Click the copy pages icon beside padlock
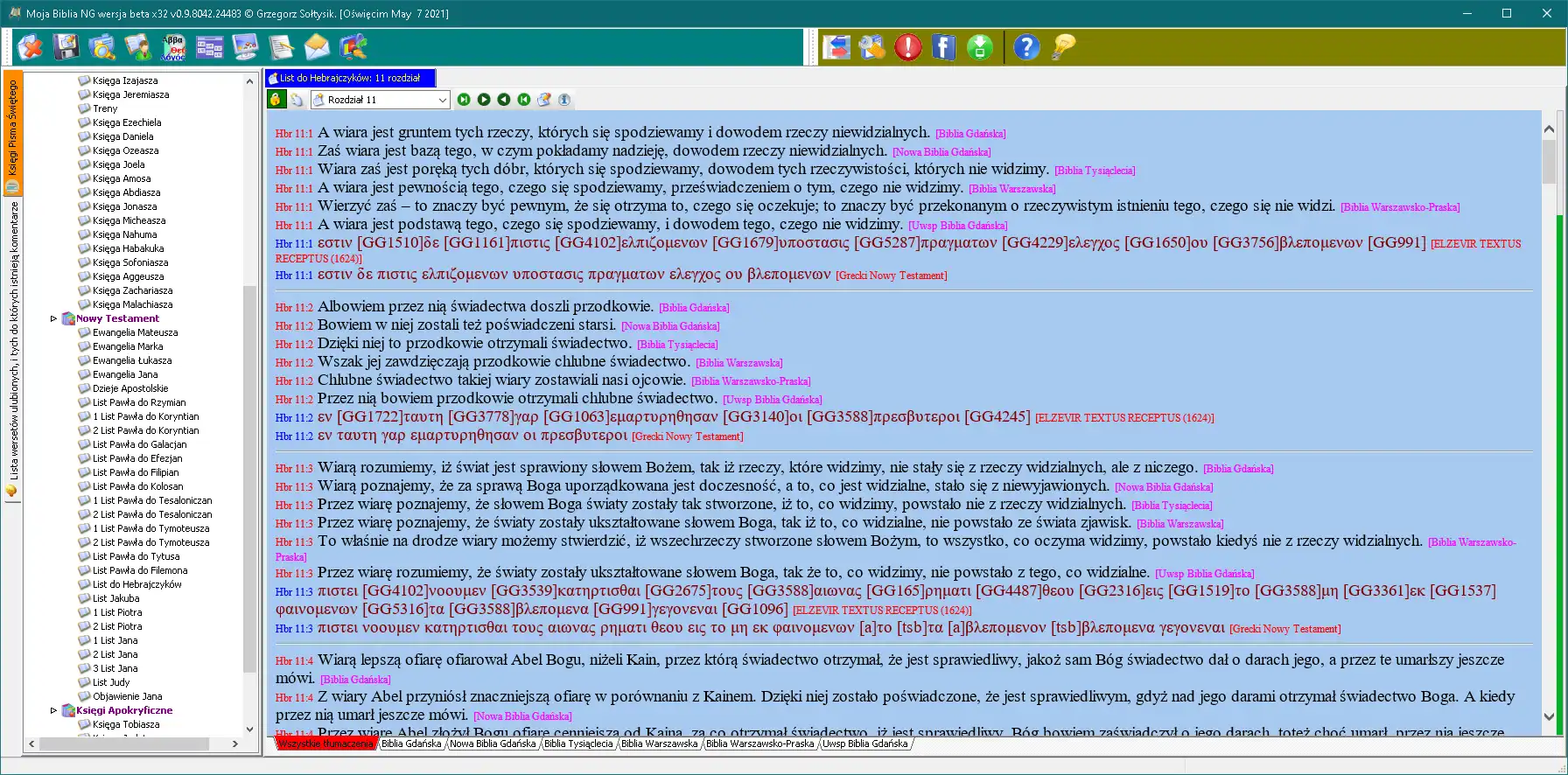 (x=297, y=100)
